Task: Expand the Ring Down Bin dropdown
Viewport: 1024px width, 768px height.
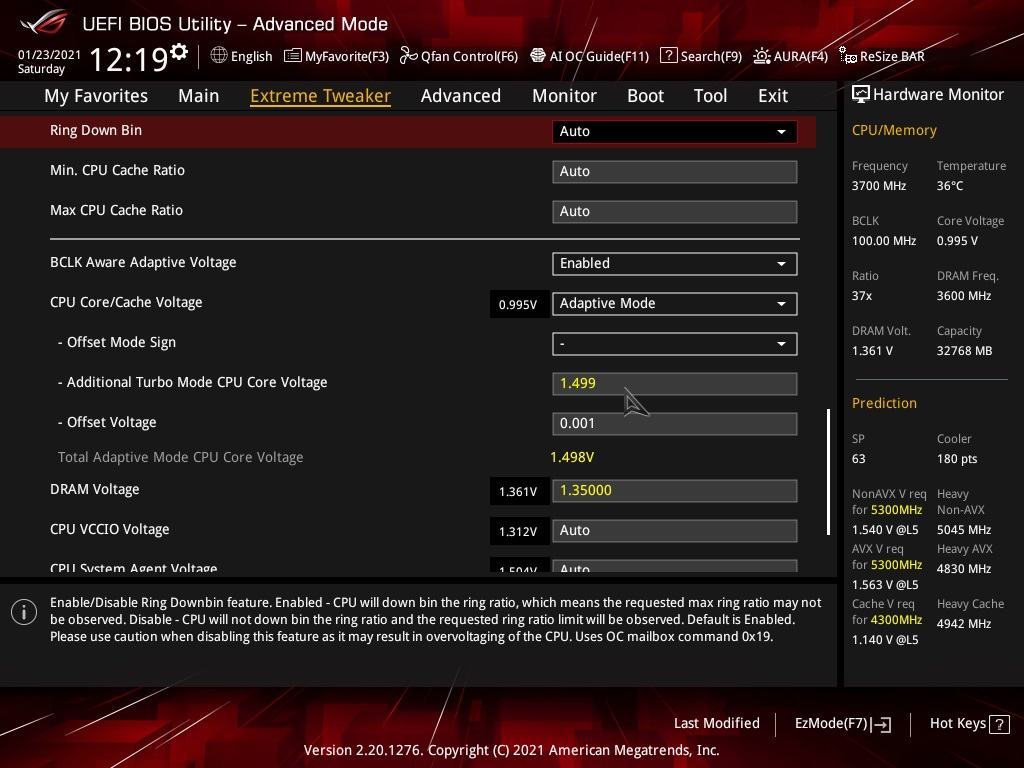Action: tap(675, 131)
